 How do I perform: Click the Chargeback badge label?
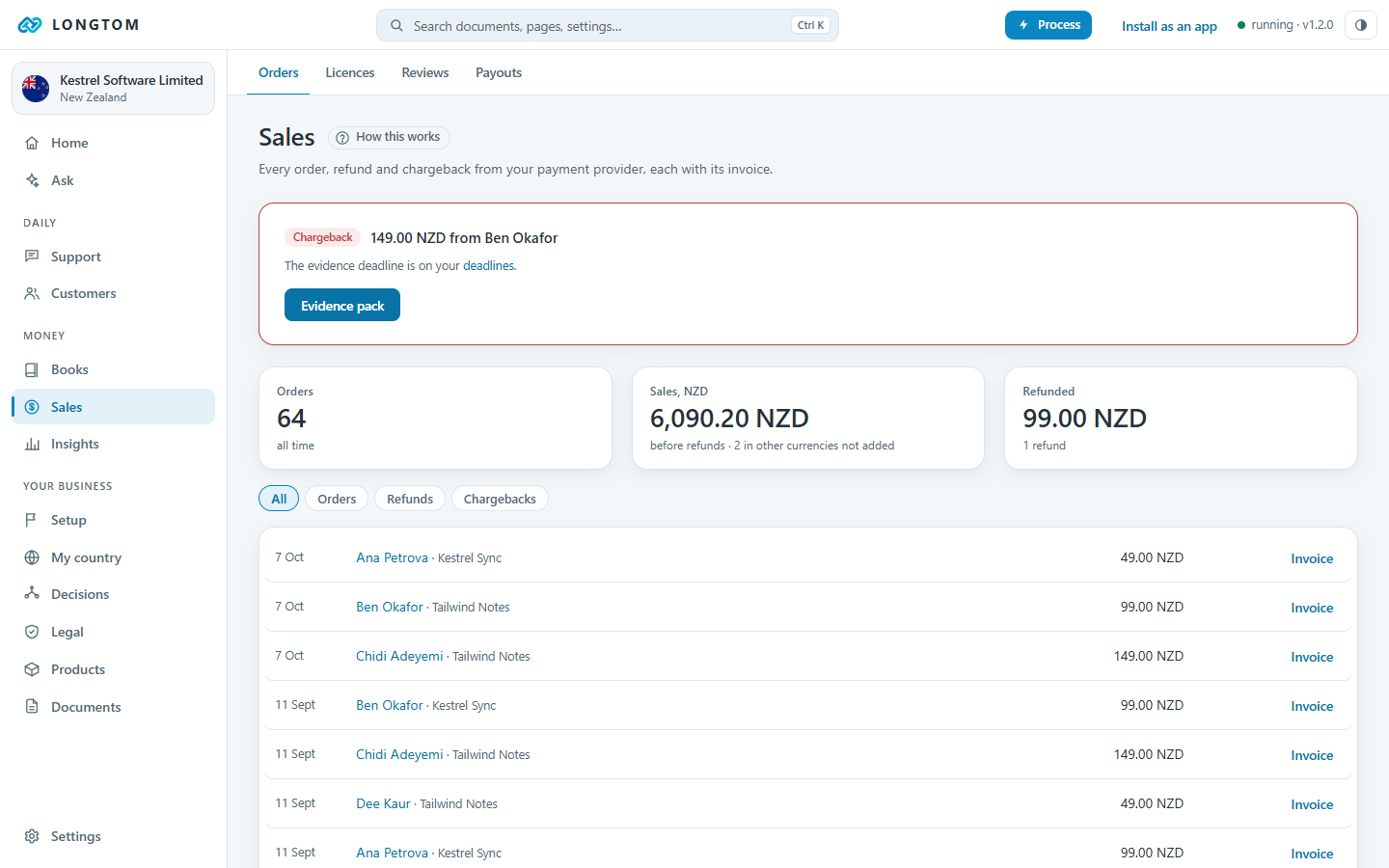pyautogui.click(x=323, y=237)
